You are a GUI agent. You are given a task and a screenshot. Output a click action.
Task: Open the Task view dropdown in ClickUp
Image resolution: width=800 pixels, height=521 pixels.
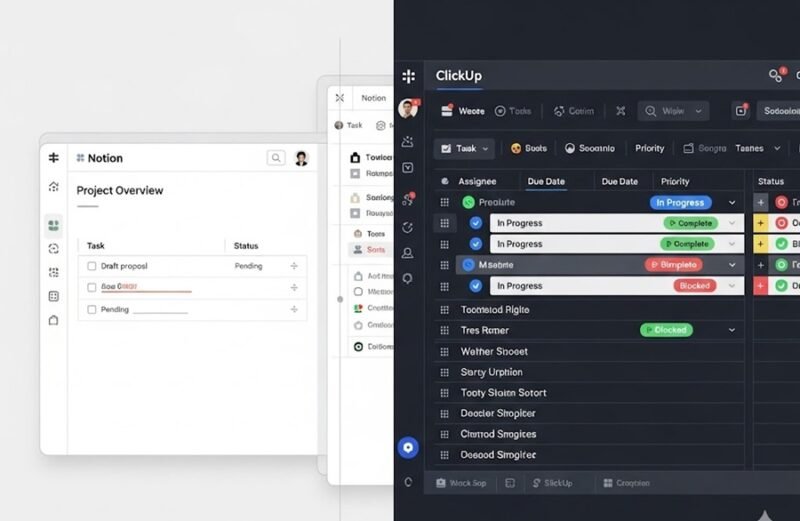pyautogui.click(x=464, y=148)
